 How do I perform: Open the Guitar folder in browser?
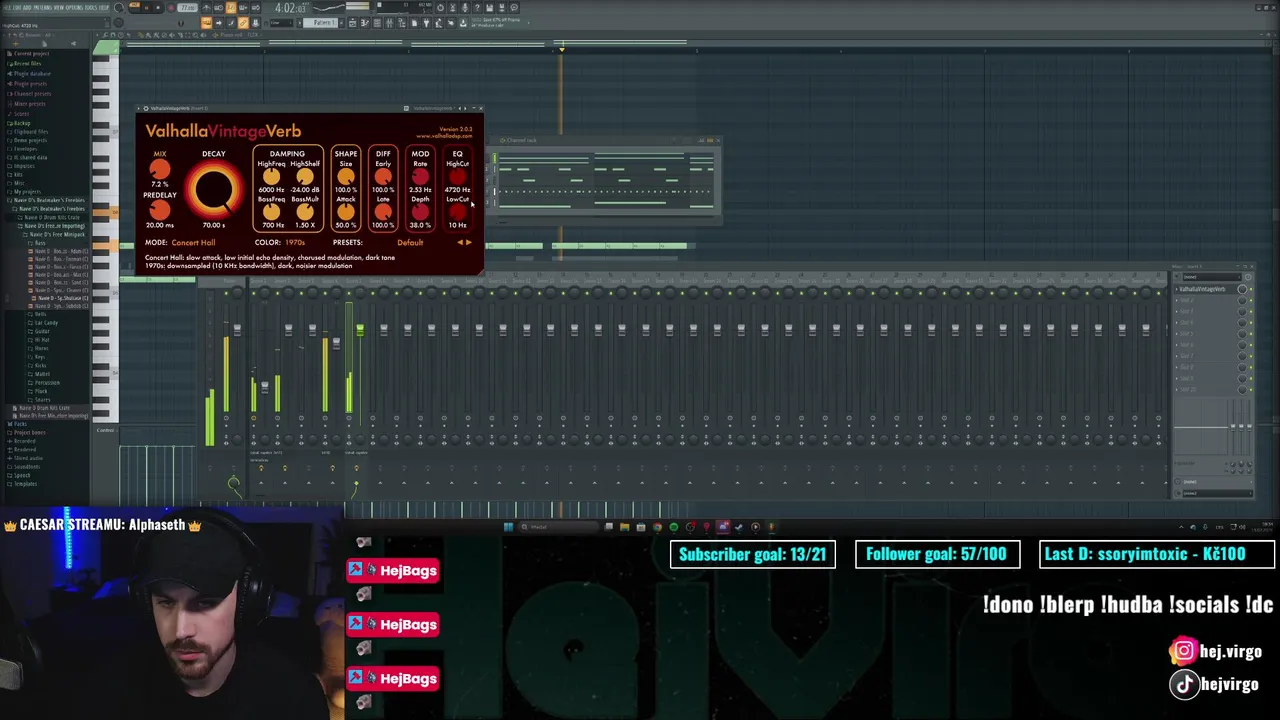coord(42,331)
